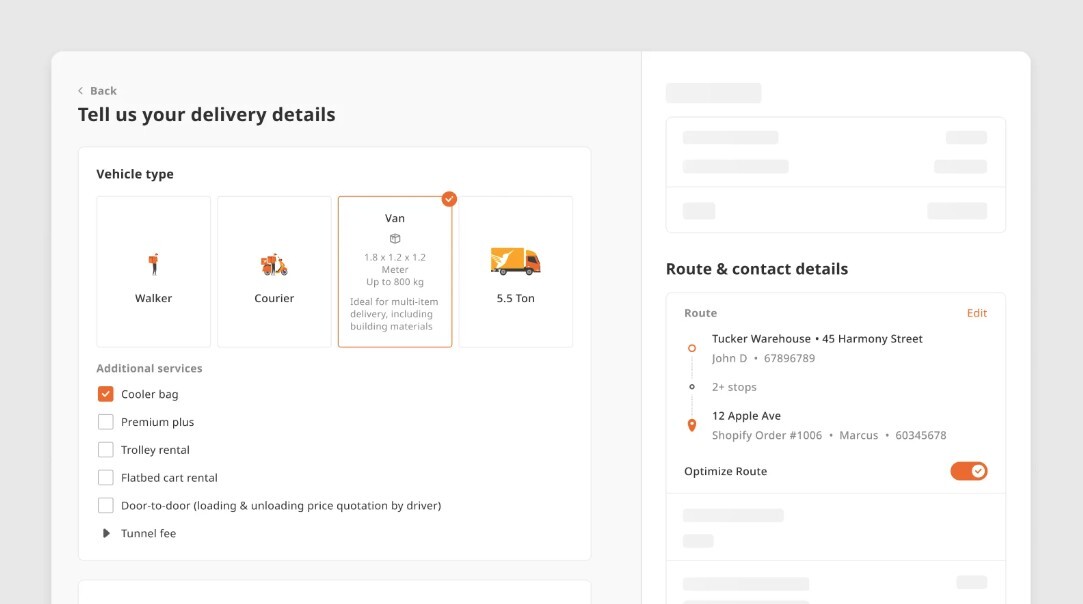Click the package box icon under Van

point(395,238)
